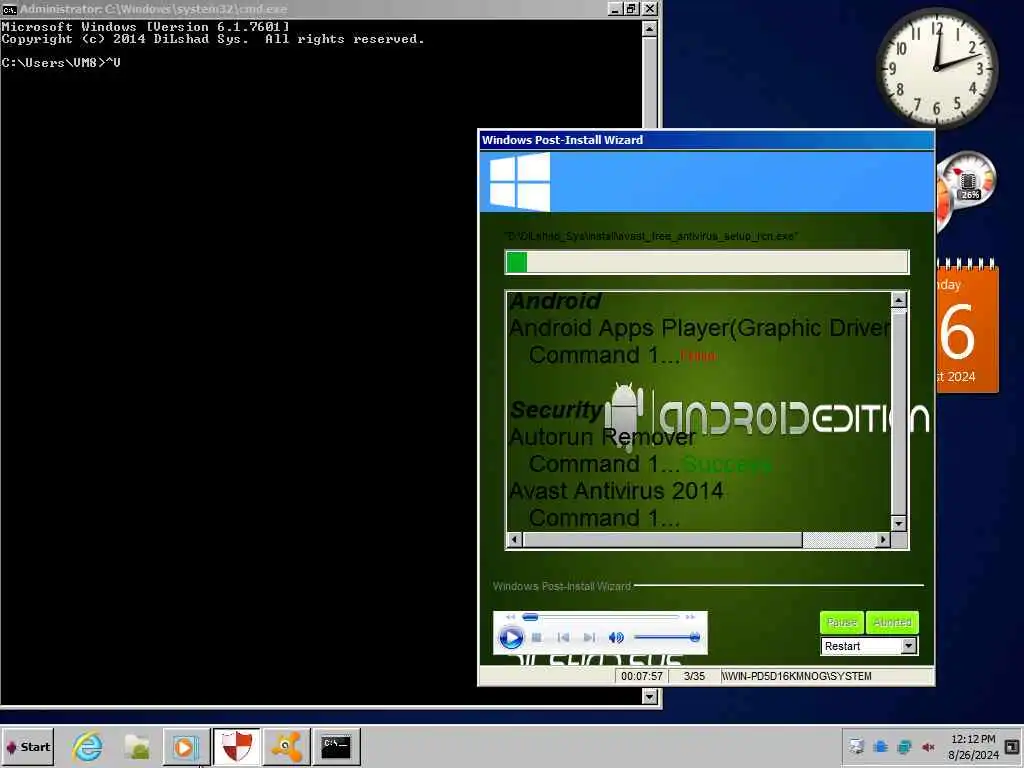Click the 'Android Apps Player' list entry

[699, 328]
